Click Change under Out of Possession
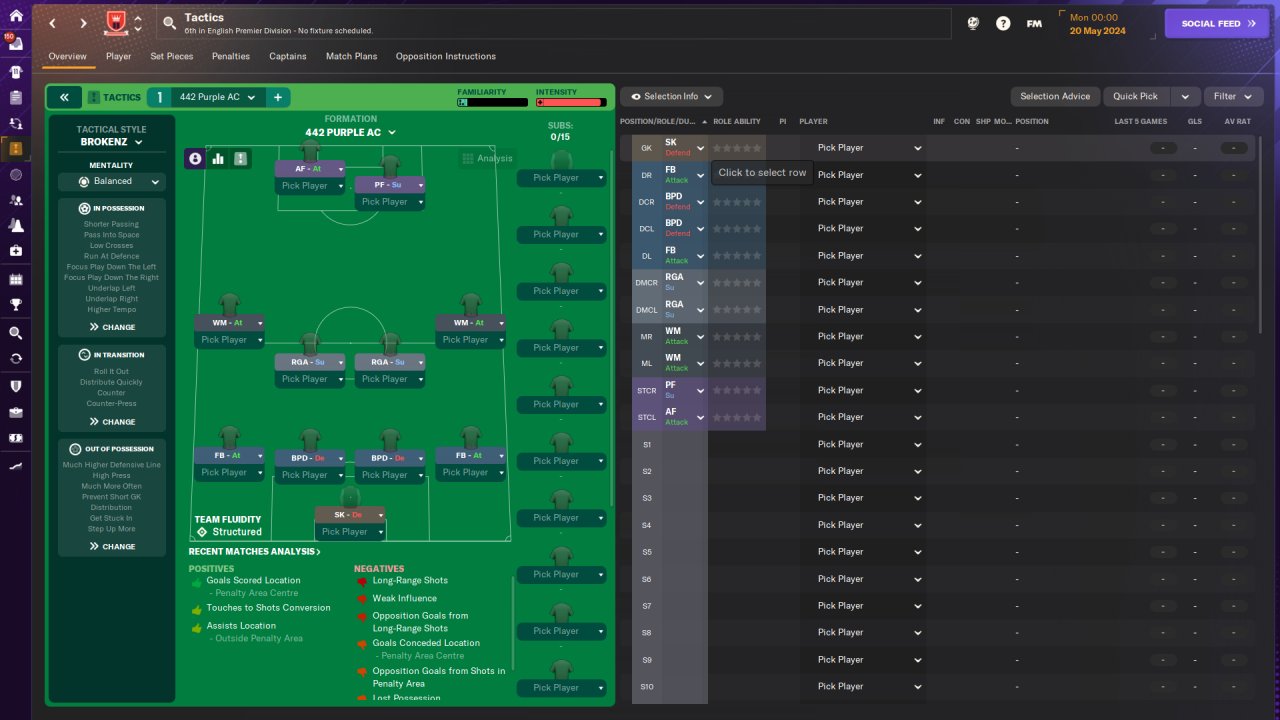 pos(112,546)
